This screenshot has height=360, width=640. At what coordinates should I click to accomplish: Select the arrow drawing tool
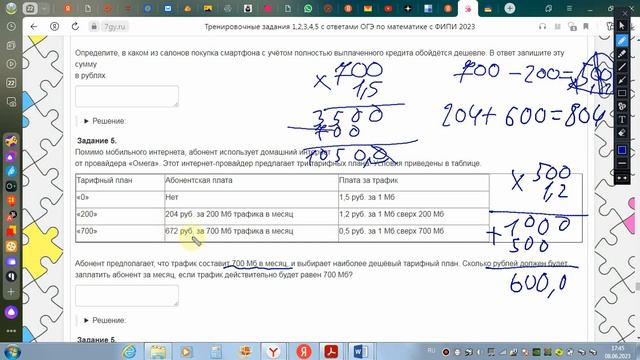[622, 80]
